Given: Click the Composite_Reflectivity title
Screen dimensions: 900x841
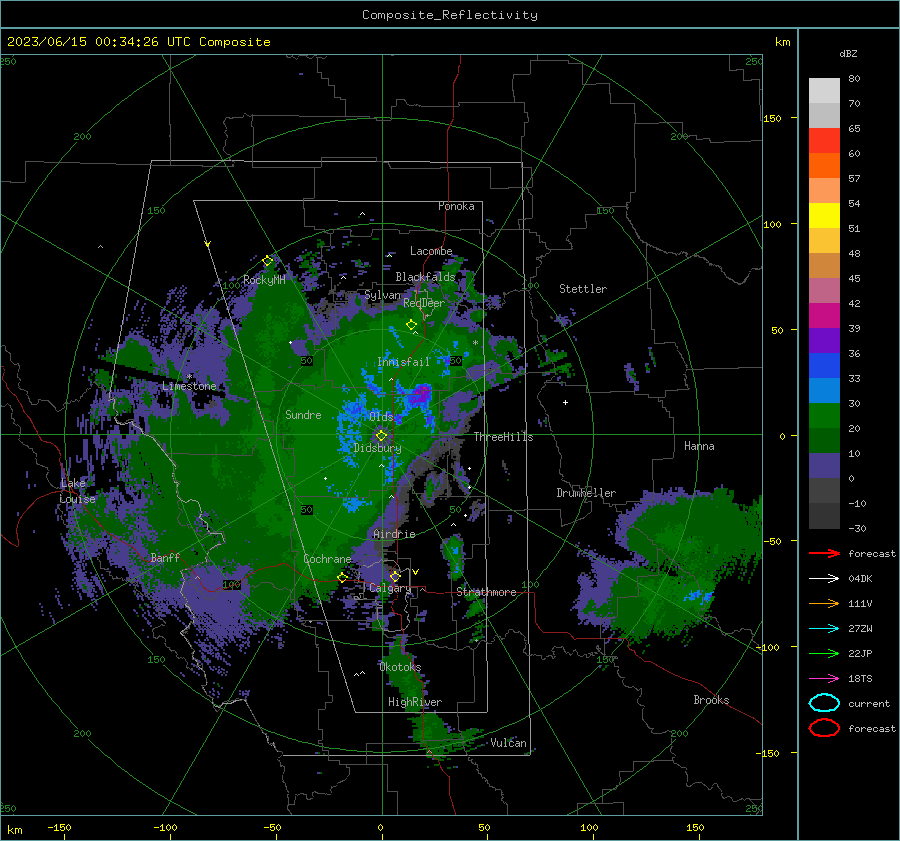Looking at the screenshot, I should click(x=450, y=15).
